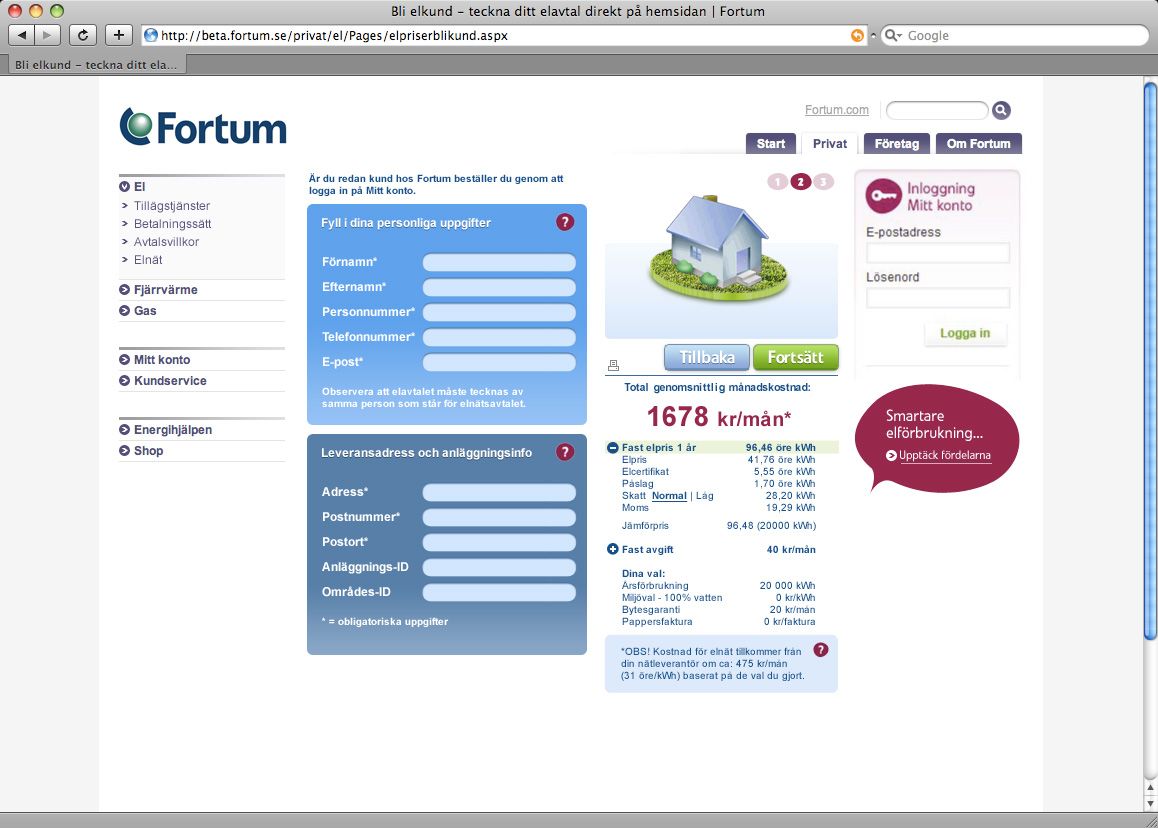Viewport: 1158px width, 828px height.
Task: Open the Avtalsvillkor sidebar link
Action: 166,242
